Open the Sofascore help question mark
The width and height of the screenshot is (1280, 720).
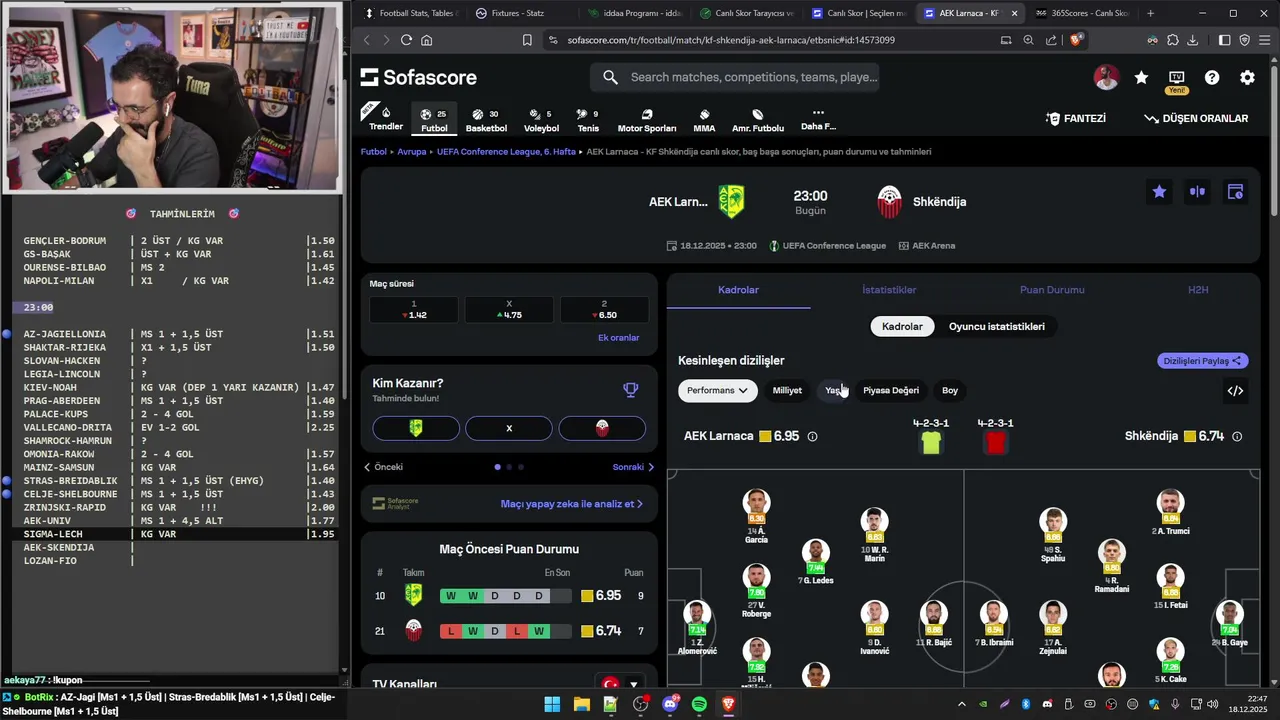point(1212,78)
